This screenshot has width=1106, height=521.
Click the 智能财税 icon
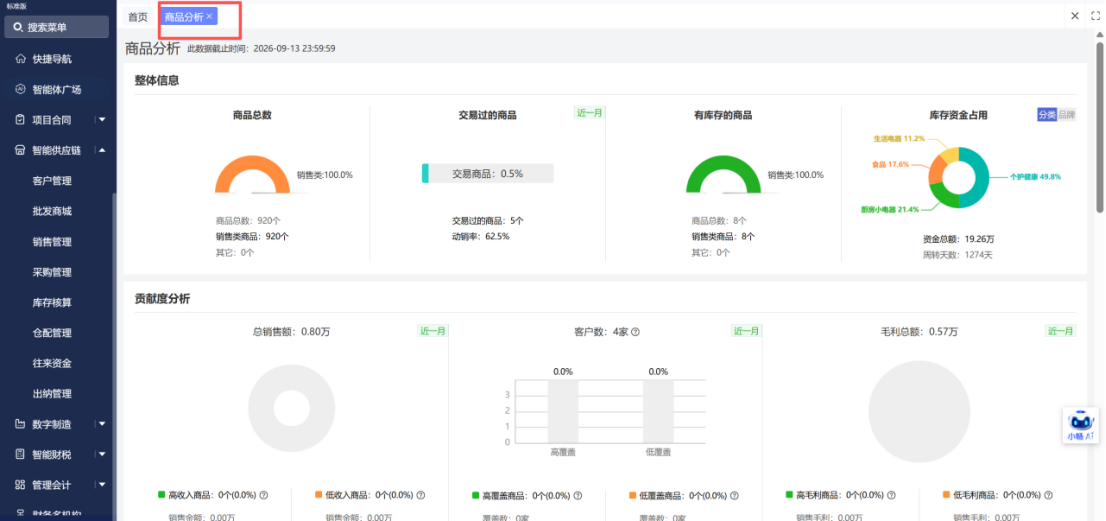point(20,455)
